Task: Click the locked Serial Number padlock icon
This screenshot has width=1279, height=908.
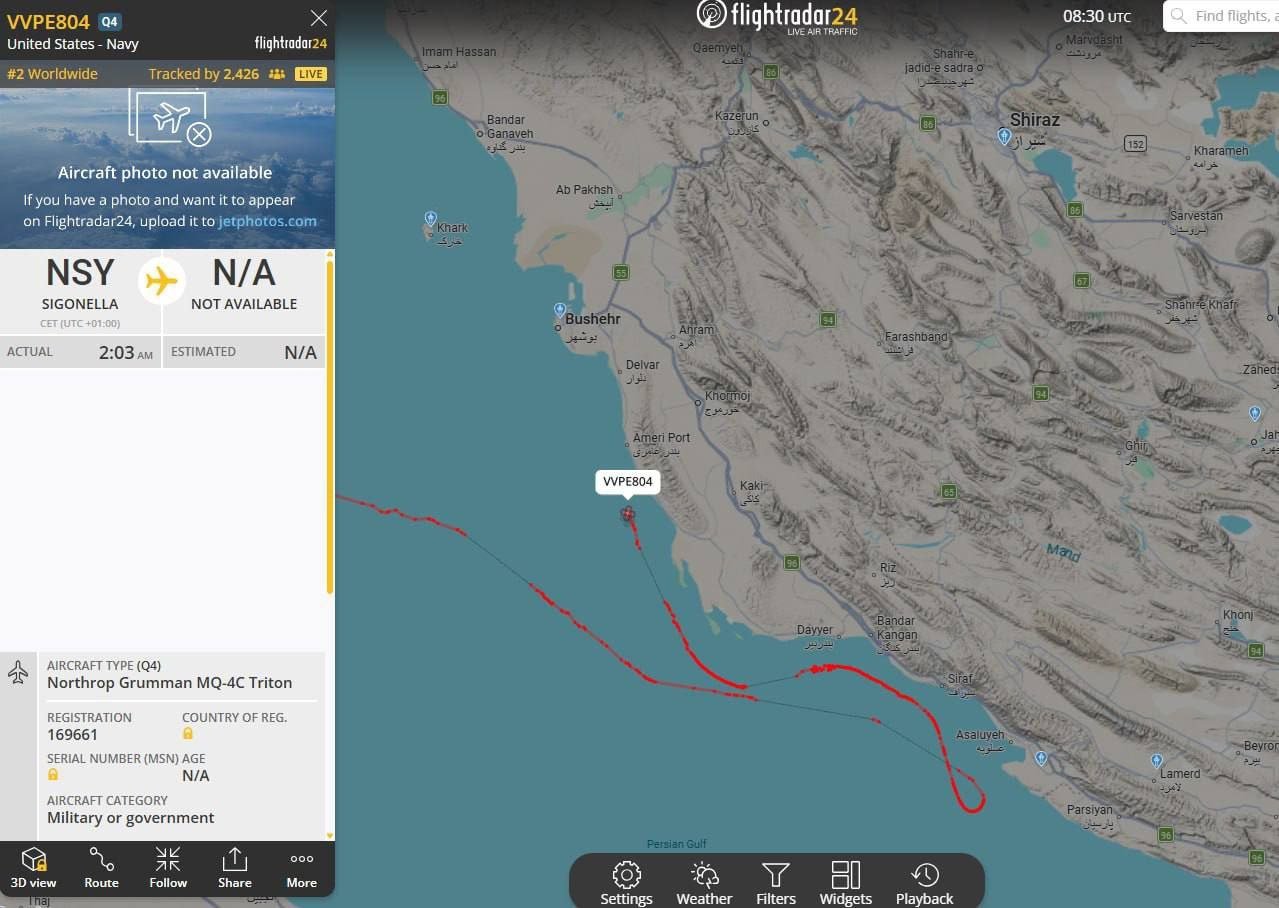Action: [x=53, y=775]
